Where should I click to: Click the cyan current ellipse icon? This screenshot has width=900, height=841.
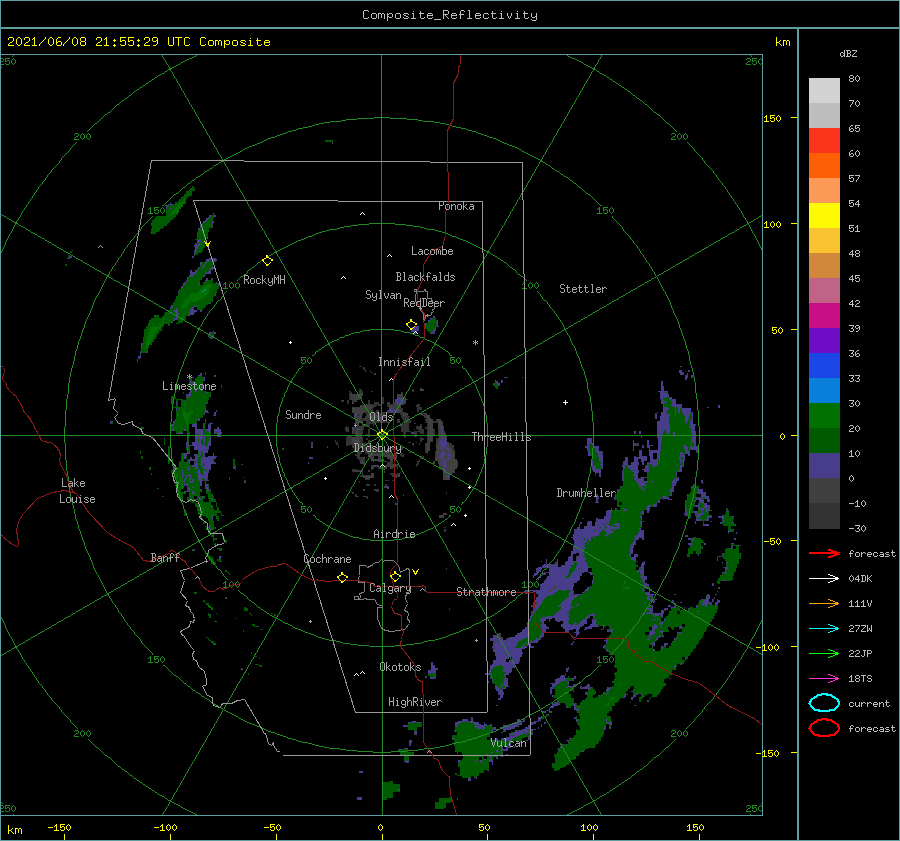coord(824,703)
